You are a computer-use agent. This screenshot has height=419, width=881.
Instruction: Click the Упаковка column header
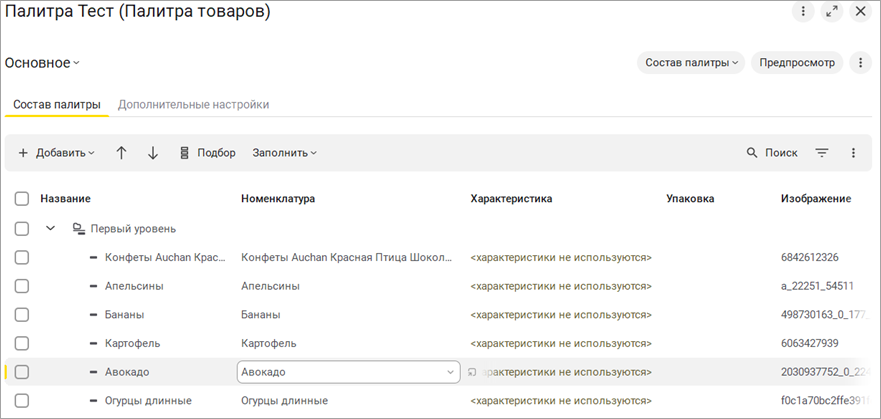690,199
